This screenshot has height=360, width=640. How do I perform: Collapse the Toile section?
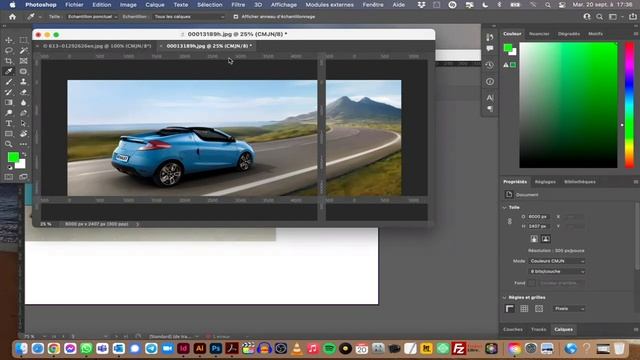[504, 207]
